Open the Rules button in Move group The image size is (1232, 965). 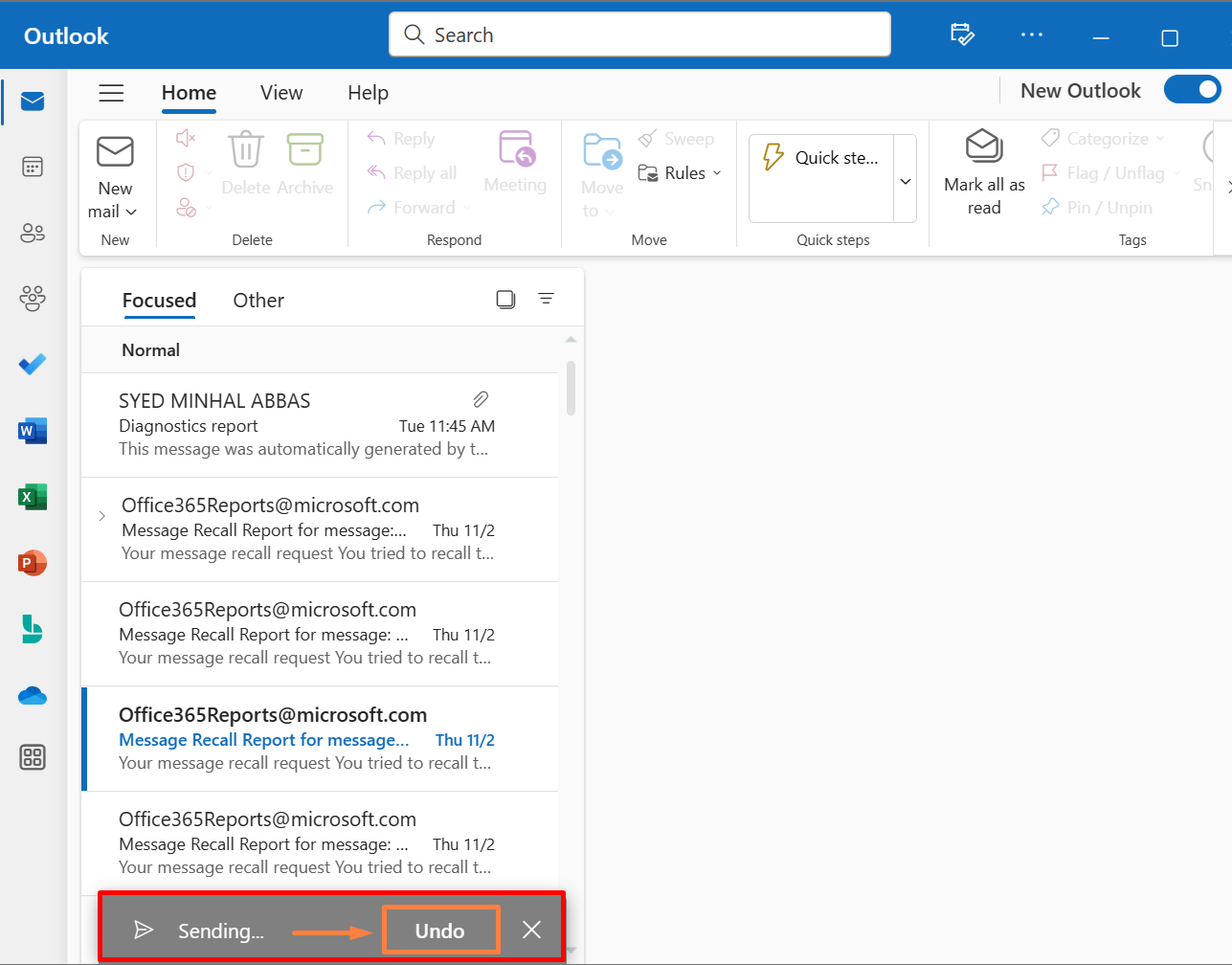679,173
